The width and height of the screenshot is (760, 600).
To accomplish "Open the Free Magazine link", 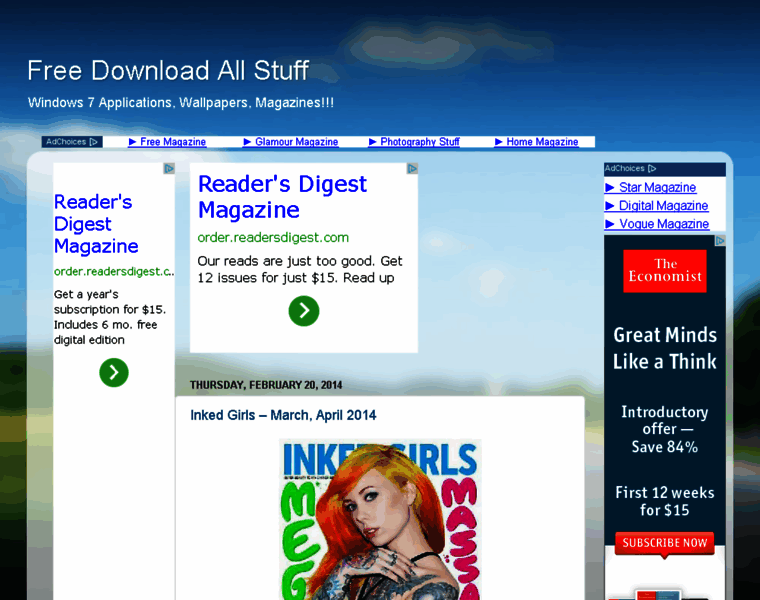I will [x=167, y=142].
